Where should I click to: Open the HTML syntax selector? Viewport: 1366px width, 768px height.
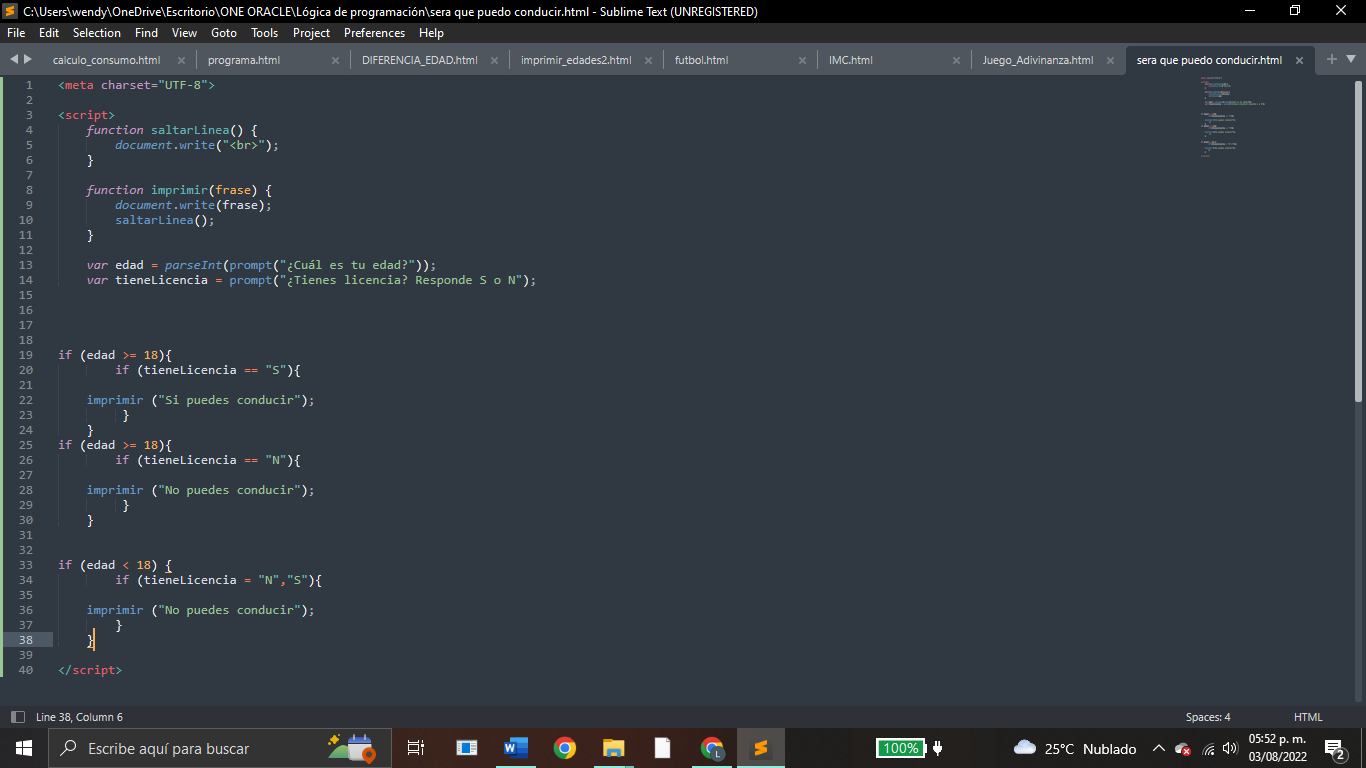coord(1308,717)
